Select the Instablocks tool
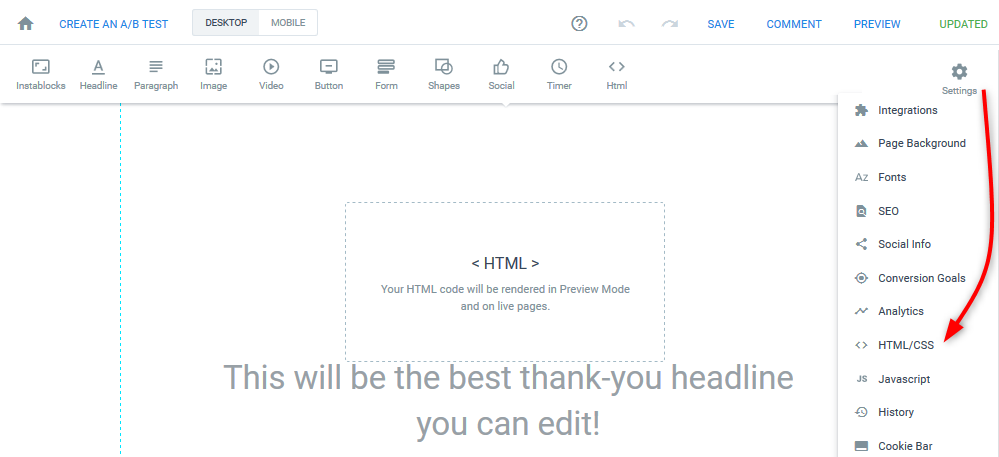This screenshot has height=457, width=999. click(41, 75)
